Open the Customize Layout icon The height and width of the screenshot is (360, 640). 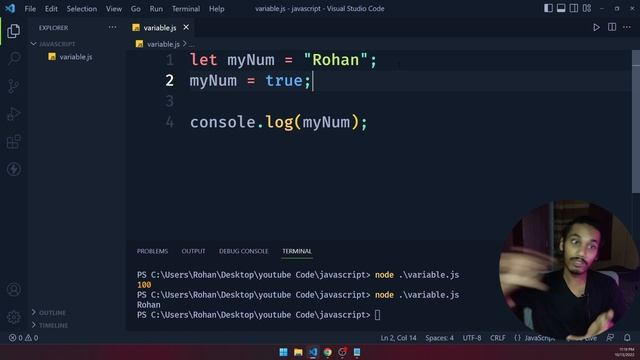point(587,8)
